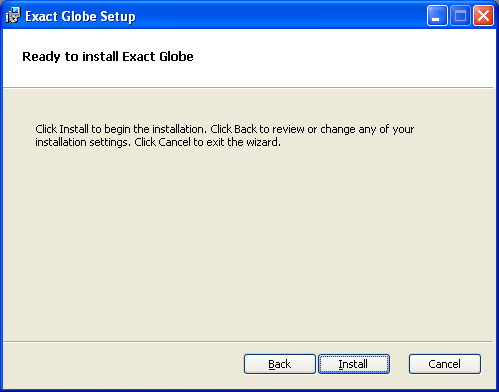Click the 'Click Install to begin' instruction line

[225, 129]
